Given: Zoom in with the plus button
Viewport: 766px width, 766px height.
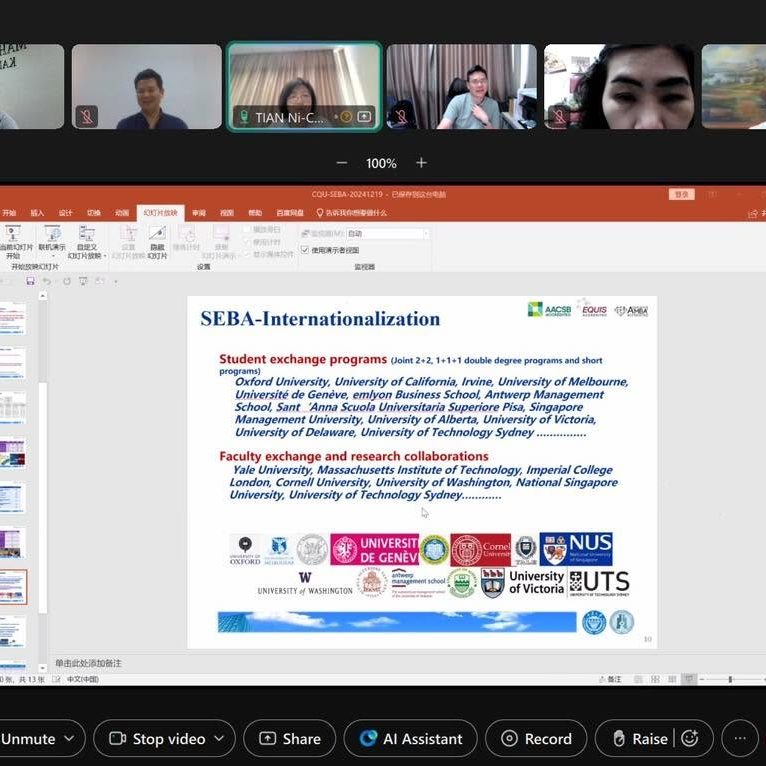Looking at the screenshot, I should (x=421, y=163).
